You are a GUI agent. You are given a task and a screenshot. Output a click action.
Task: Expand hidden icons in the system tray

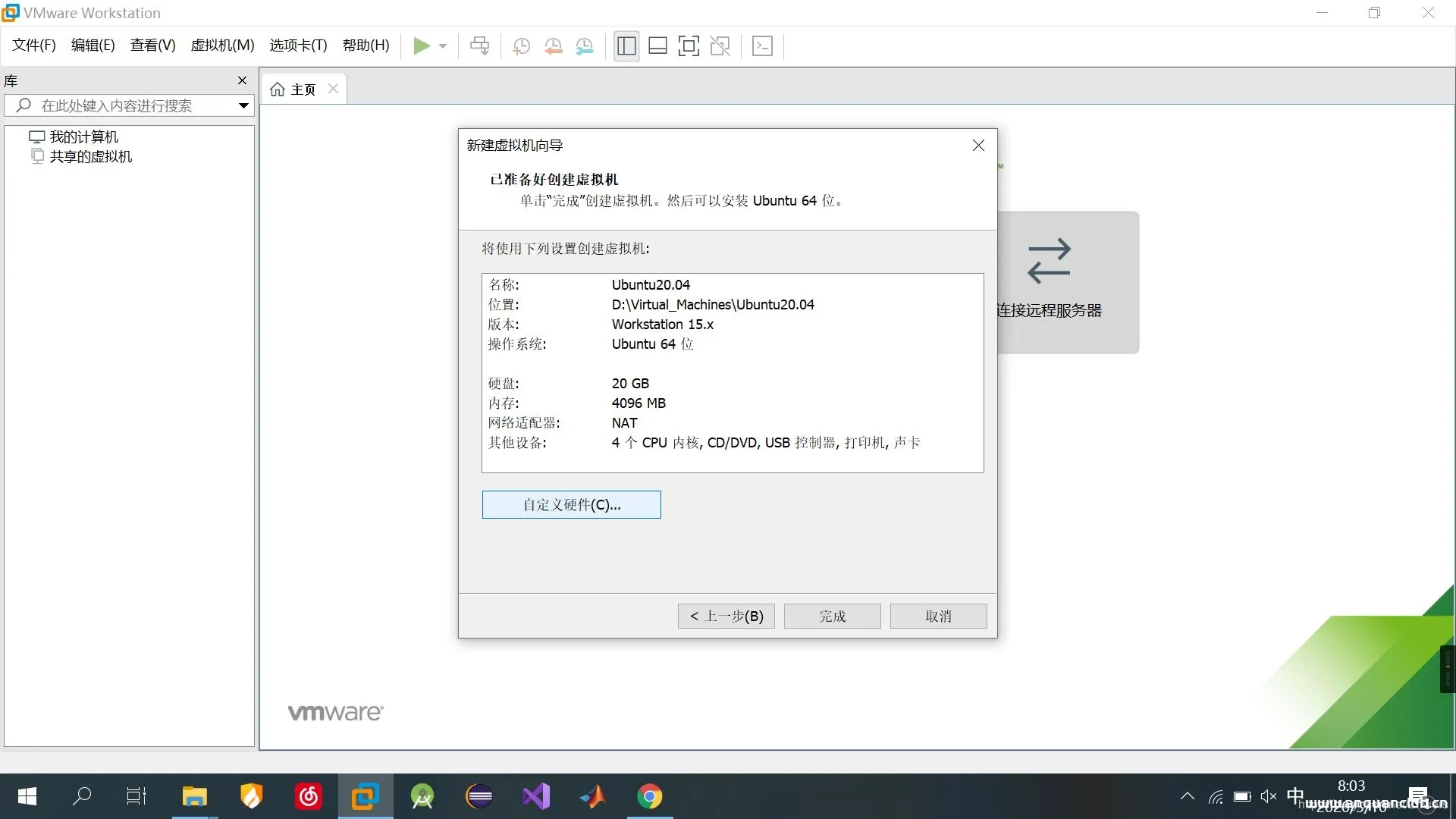(1186, 796)
